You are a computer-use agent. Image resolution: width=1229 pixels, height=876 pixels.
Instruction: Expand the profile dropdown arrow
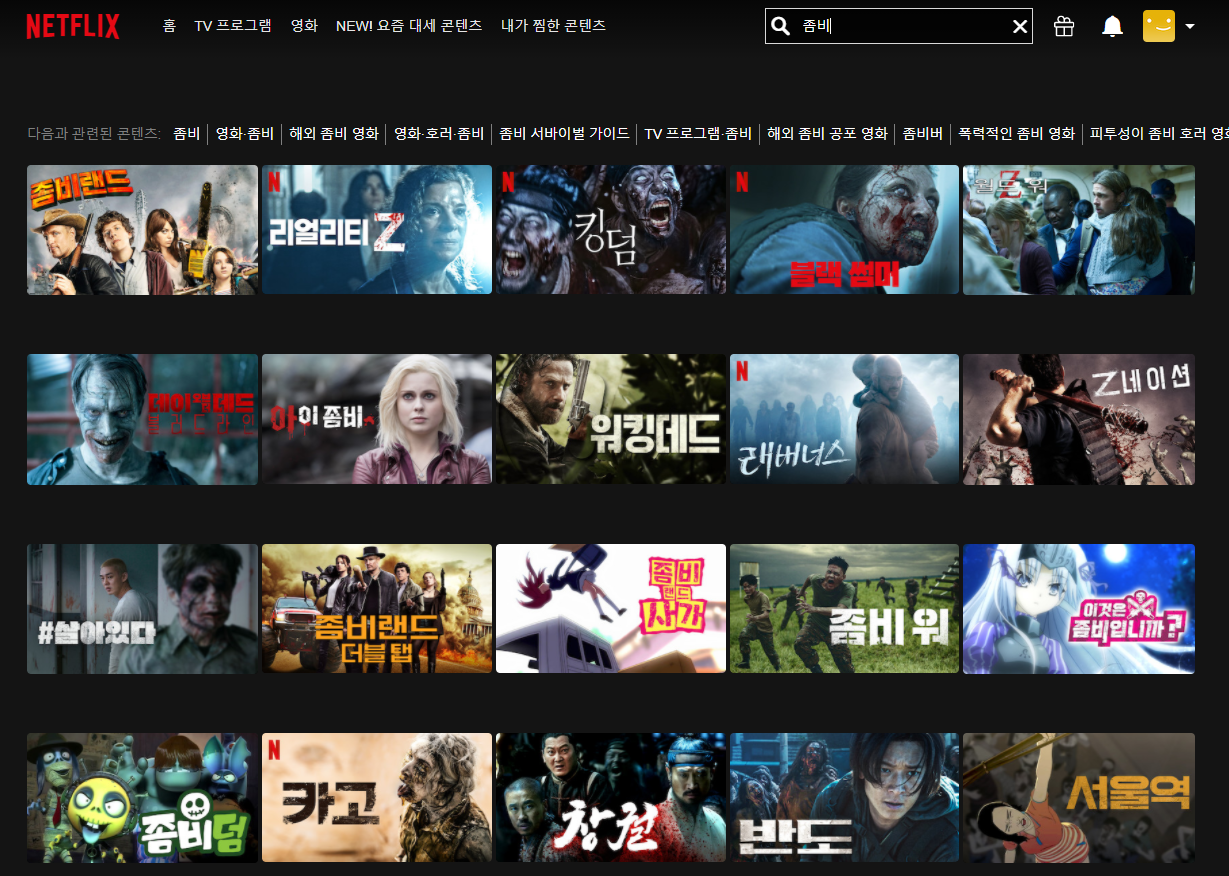coord(1189,27)
